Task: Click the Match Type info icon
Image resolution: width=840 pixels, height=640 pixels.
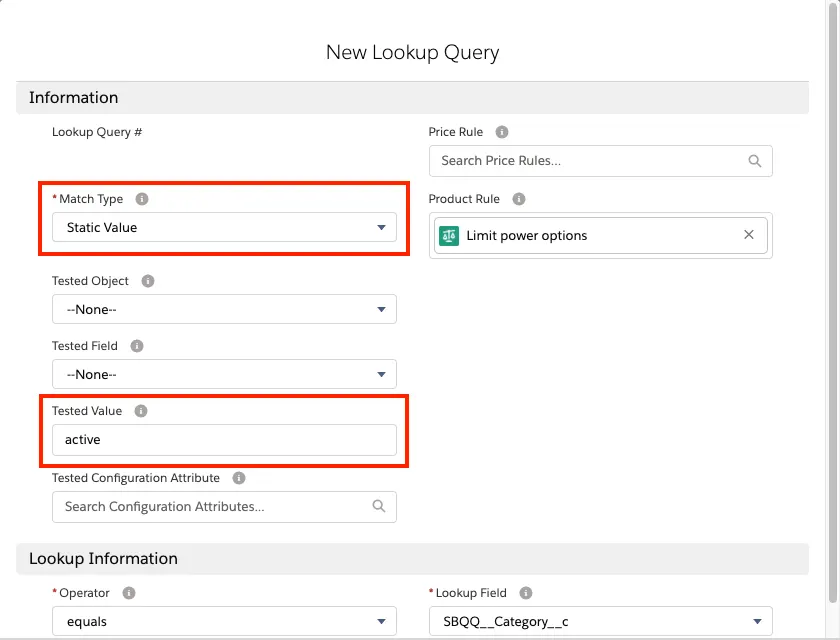Action: coord(142,199)
